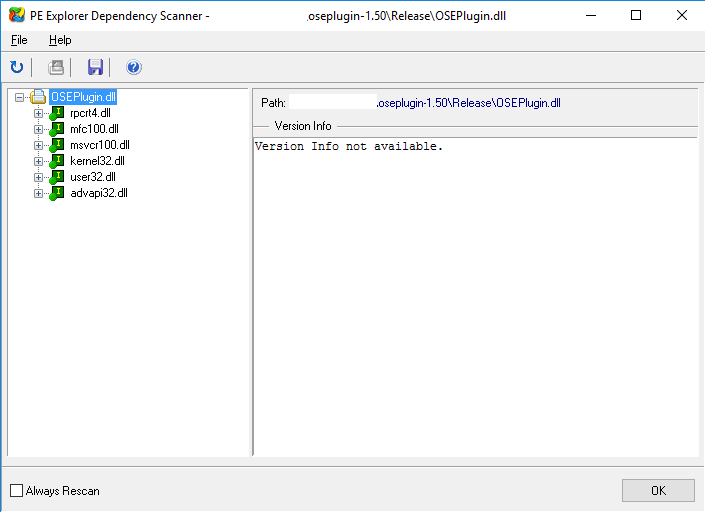Open the File menu
This screenshot has width=705, height=512.
19,40
